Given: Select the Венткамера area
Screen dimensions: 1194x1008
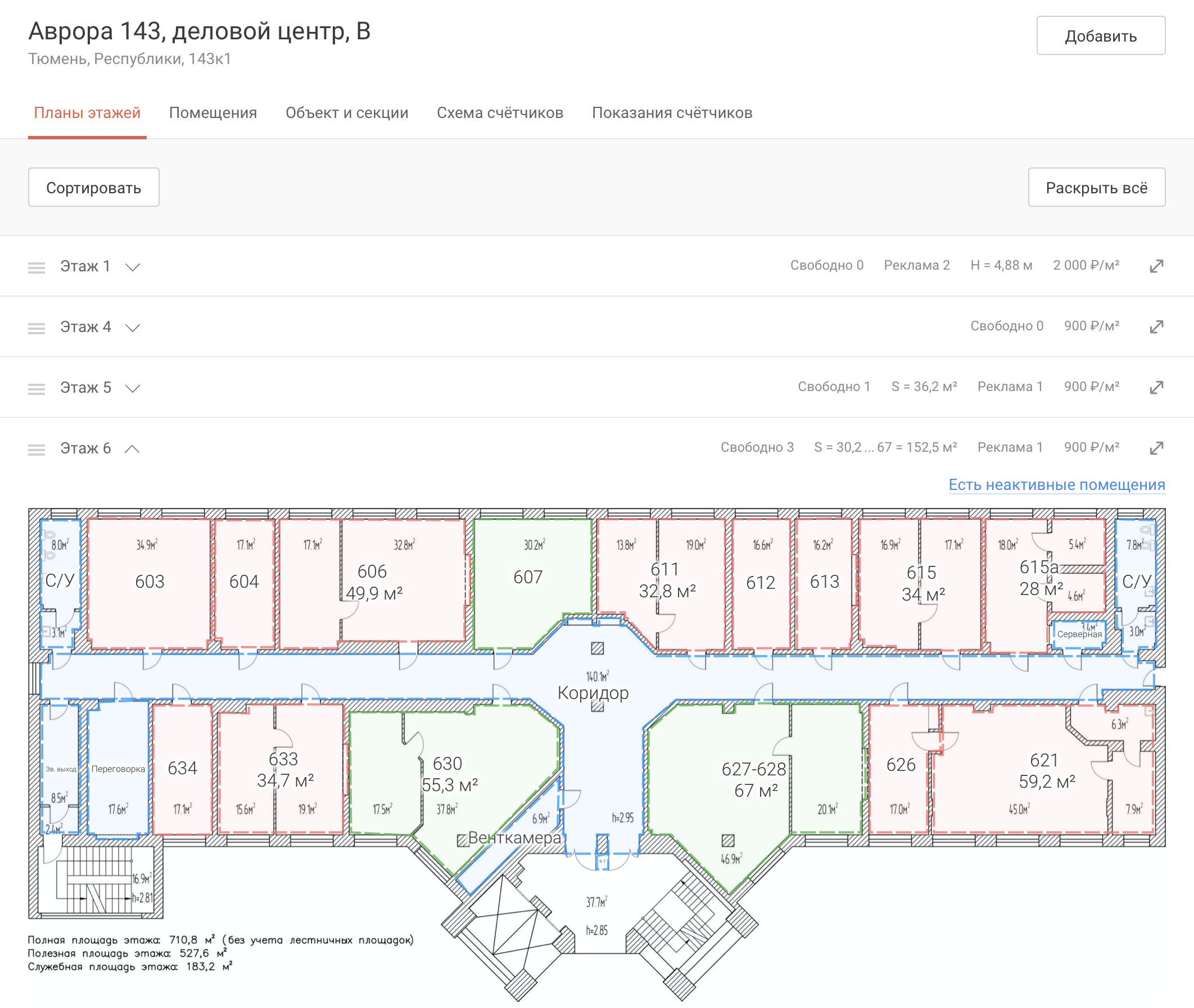Looking at the screenshot, I should click(x=514, y=838).
